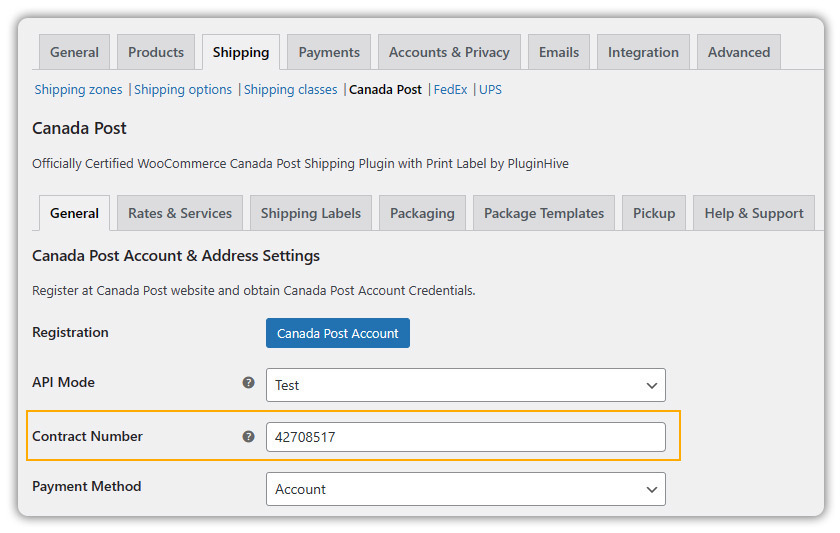
Task: Expand the Payment Method dropdown
Action: [x=465, y=489]
